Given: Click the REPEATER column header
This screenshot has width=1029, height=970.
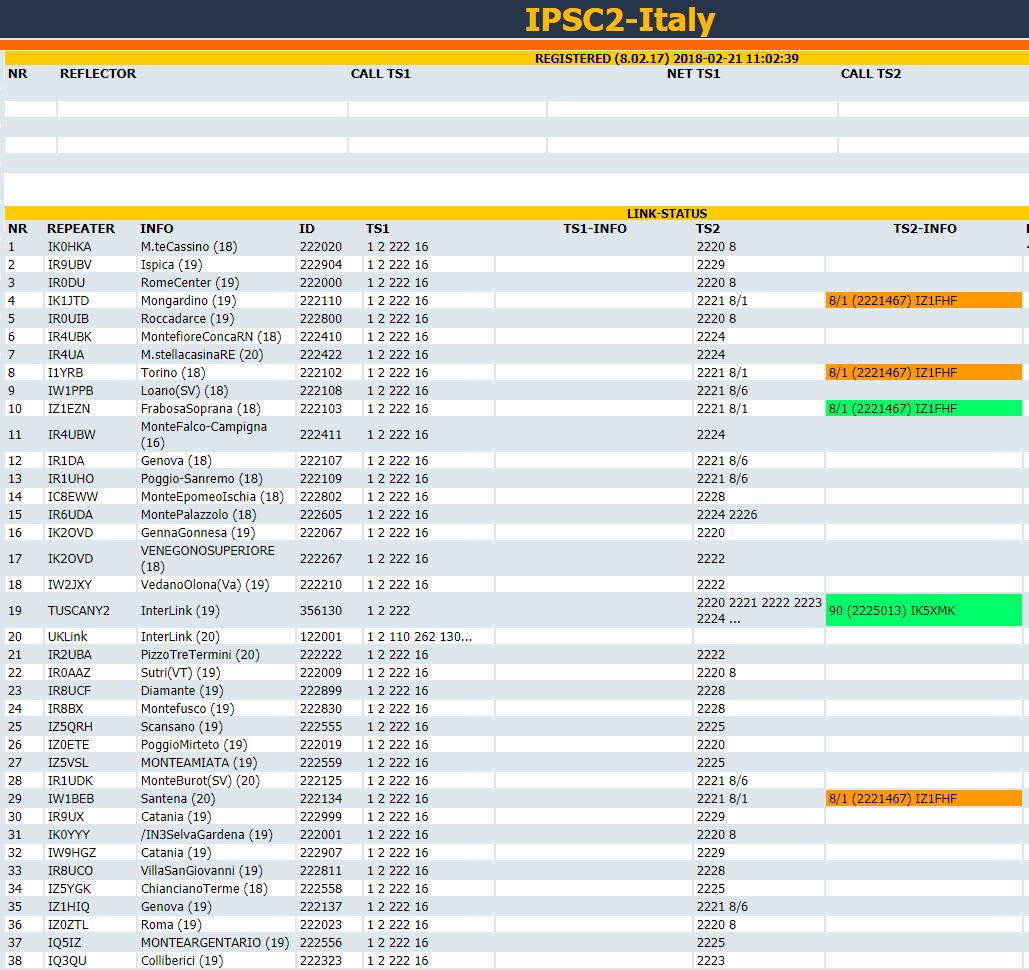Looking at the screenshot, I should (x=81, y=228).
